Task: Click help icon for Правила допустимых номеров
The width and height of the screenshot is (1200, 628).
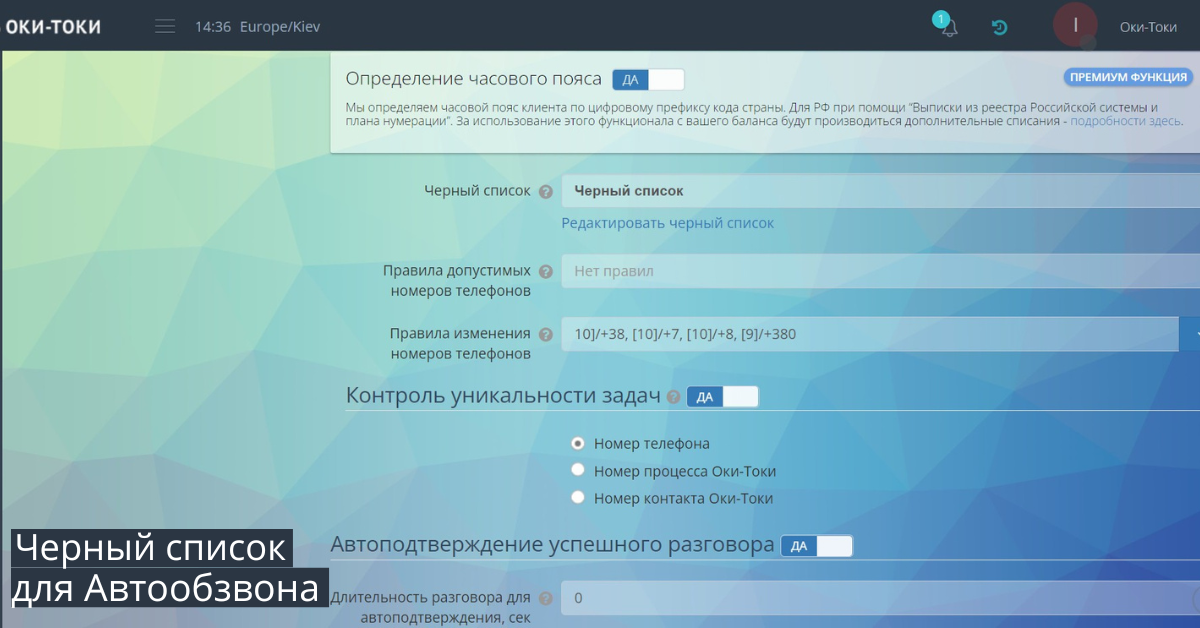Action: coord(545,271)
